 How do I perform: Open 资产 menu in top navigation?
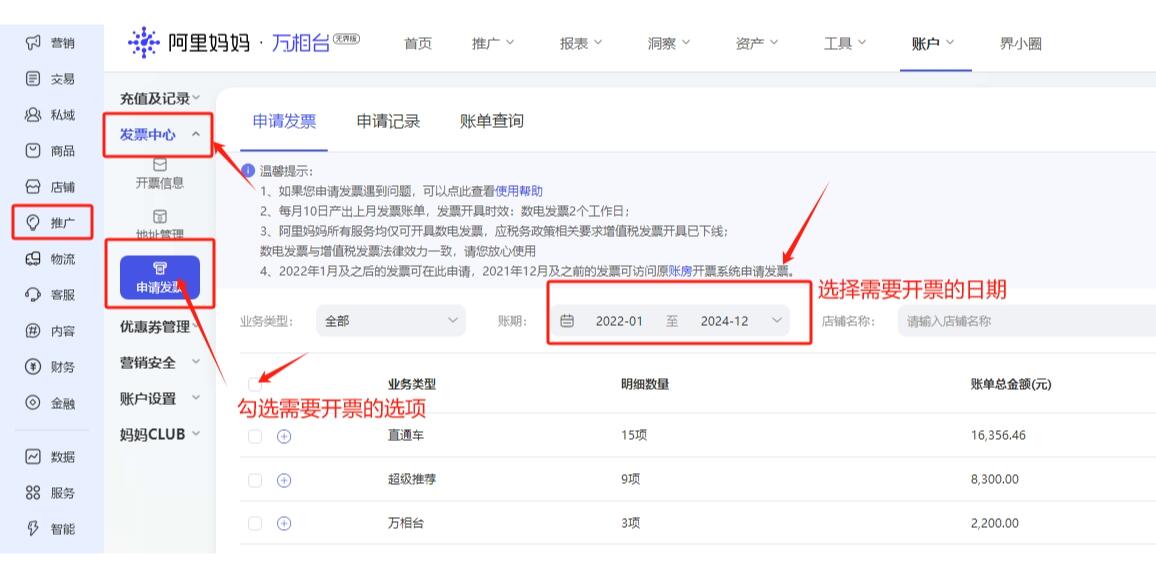pyautogui.click(x=756, y=43)
